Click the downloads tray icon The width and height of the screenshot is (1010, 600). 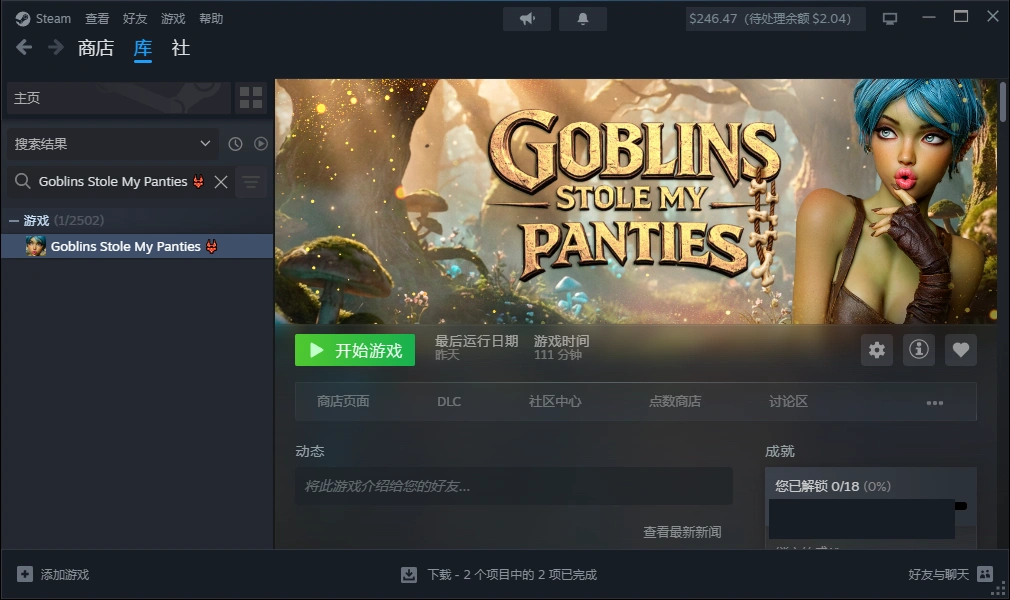pos(409,574)
